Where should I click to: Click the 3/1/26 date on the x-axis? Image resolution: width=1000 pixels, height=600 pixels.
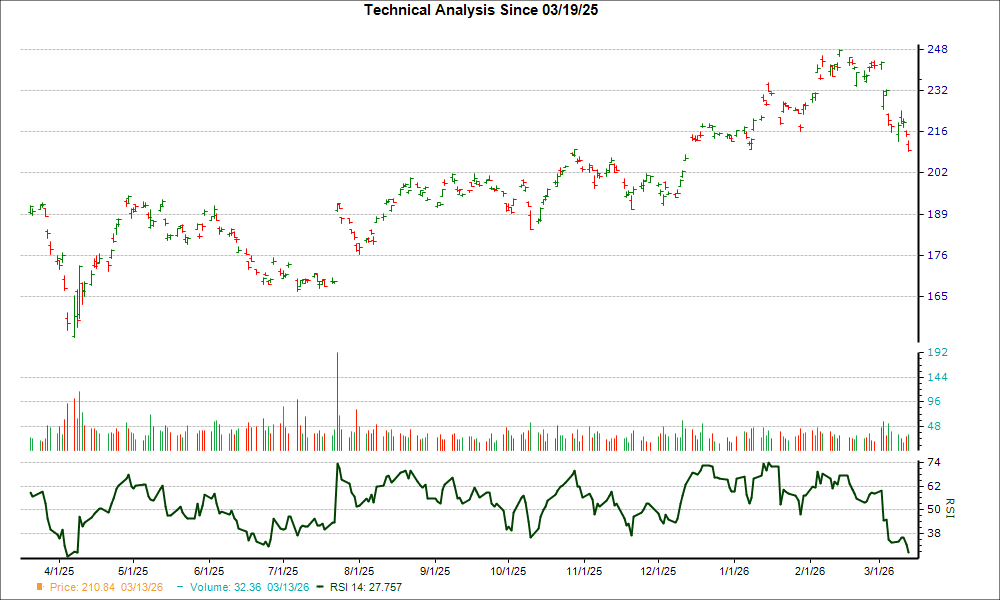click(x=878, y=571)
